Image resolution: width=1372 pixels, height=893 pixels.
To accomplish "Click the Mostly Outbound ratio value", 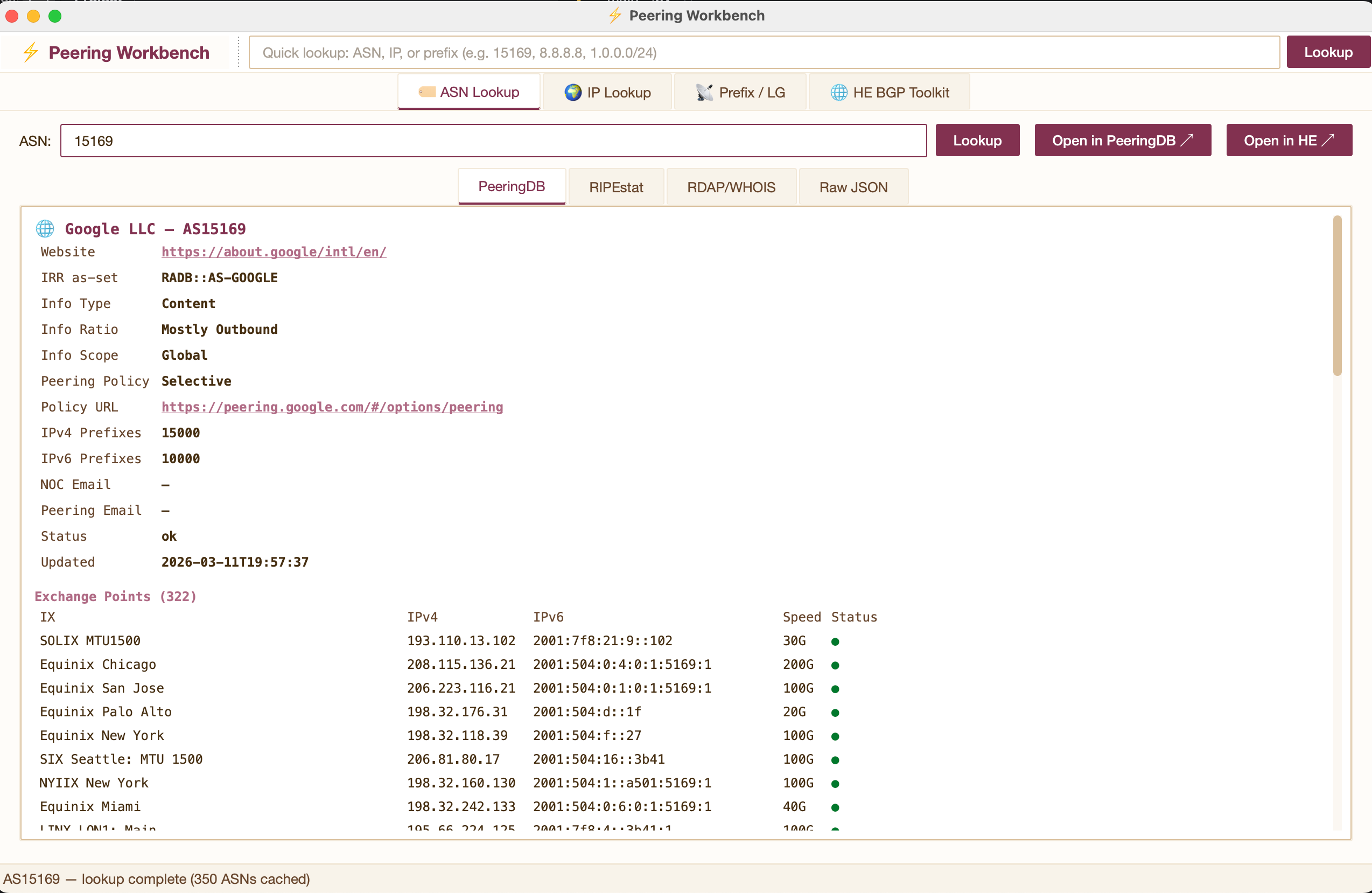I will [x=220, y=329].
